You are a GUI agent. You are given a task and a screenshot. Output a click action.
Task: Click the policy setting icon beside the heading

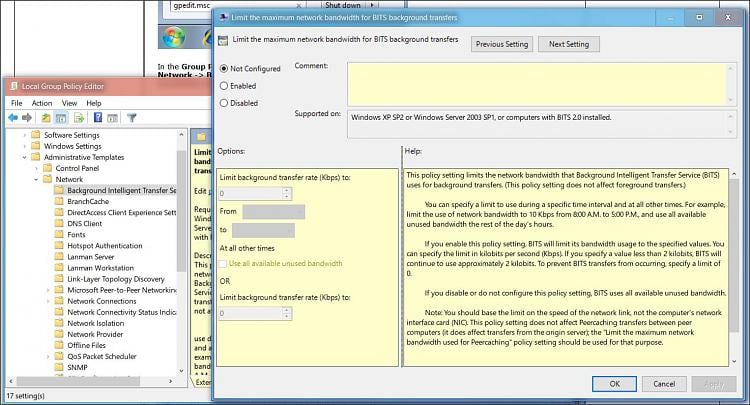point(223,40)
